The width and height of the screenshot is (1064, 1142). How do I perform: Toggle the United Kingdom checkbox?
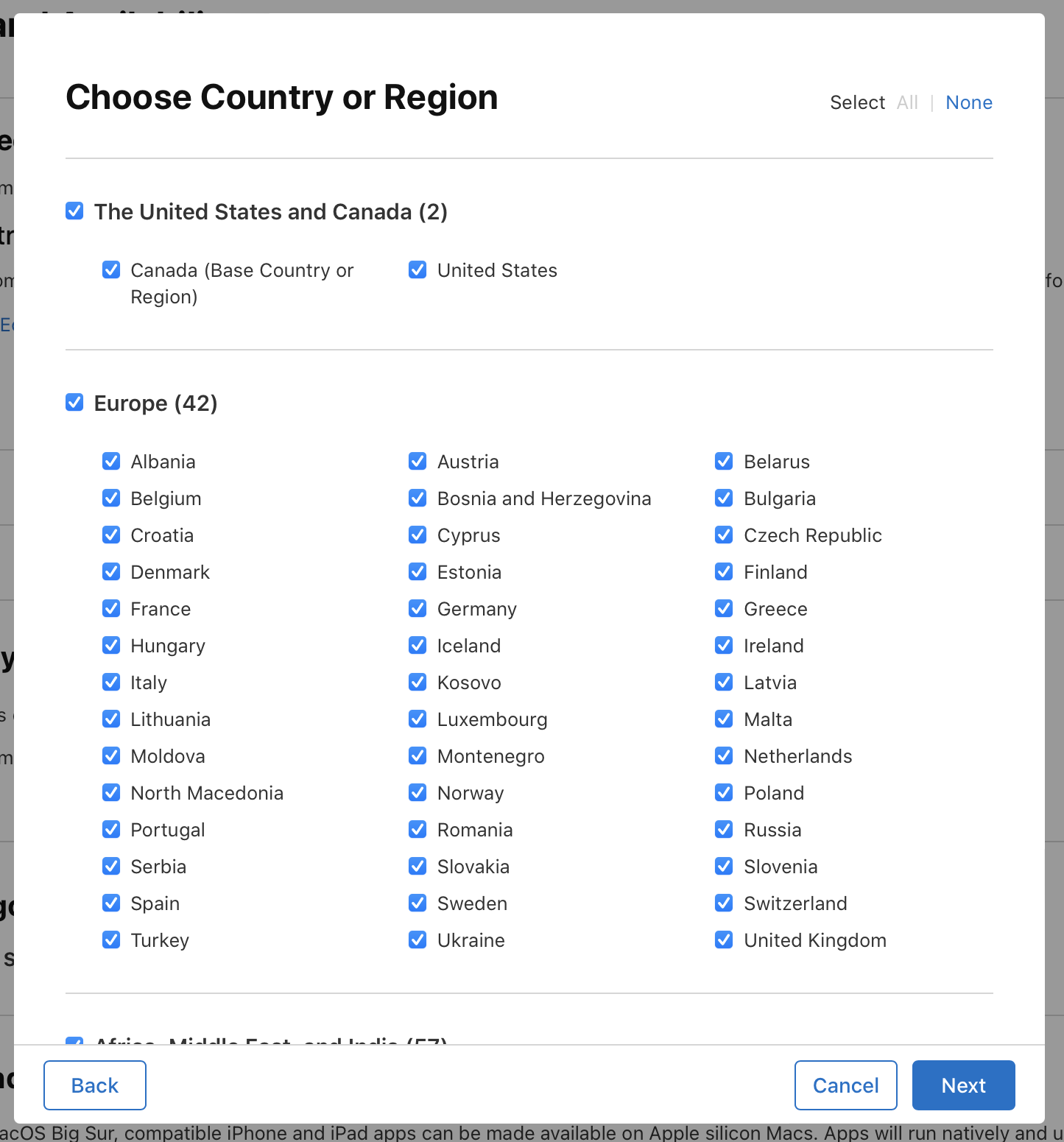tap(724, 940)
